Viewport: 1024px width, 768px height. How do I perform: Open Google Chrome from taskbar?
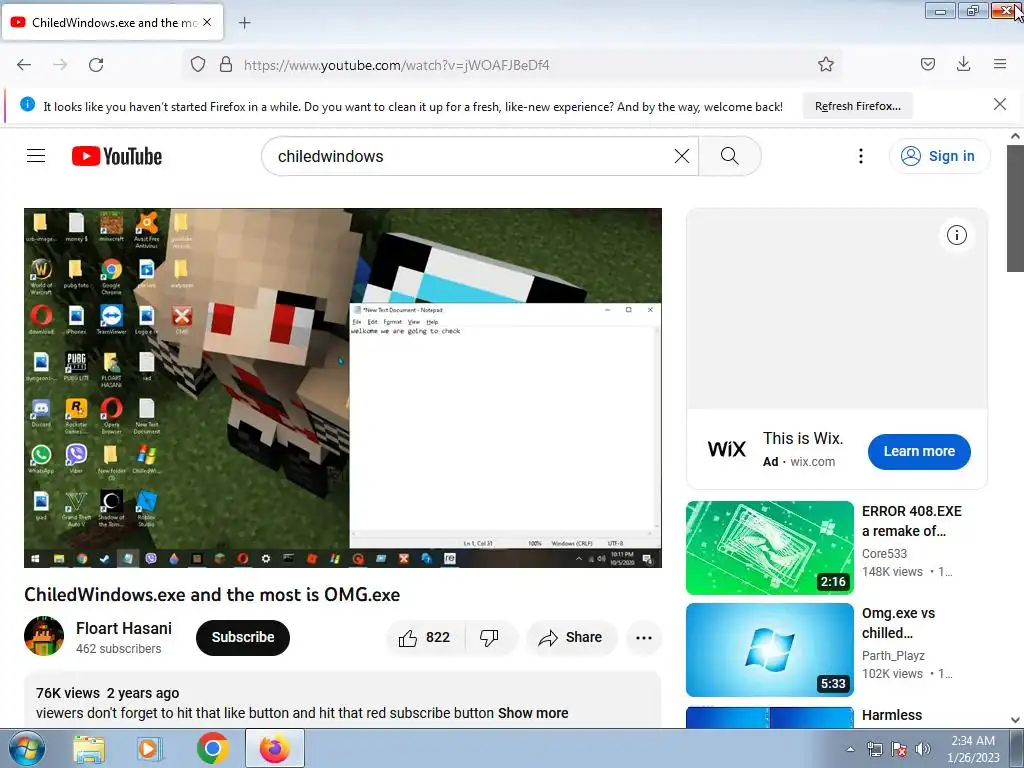point(212,749)
